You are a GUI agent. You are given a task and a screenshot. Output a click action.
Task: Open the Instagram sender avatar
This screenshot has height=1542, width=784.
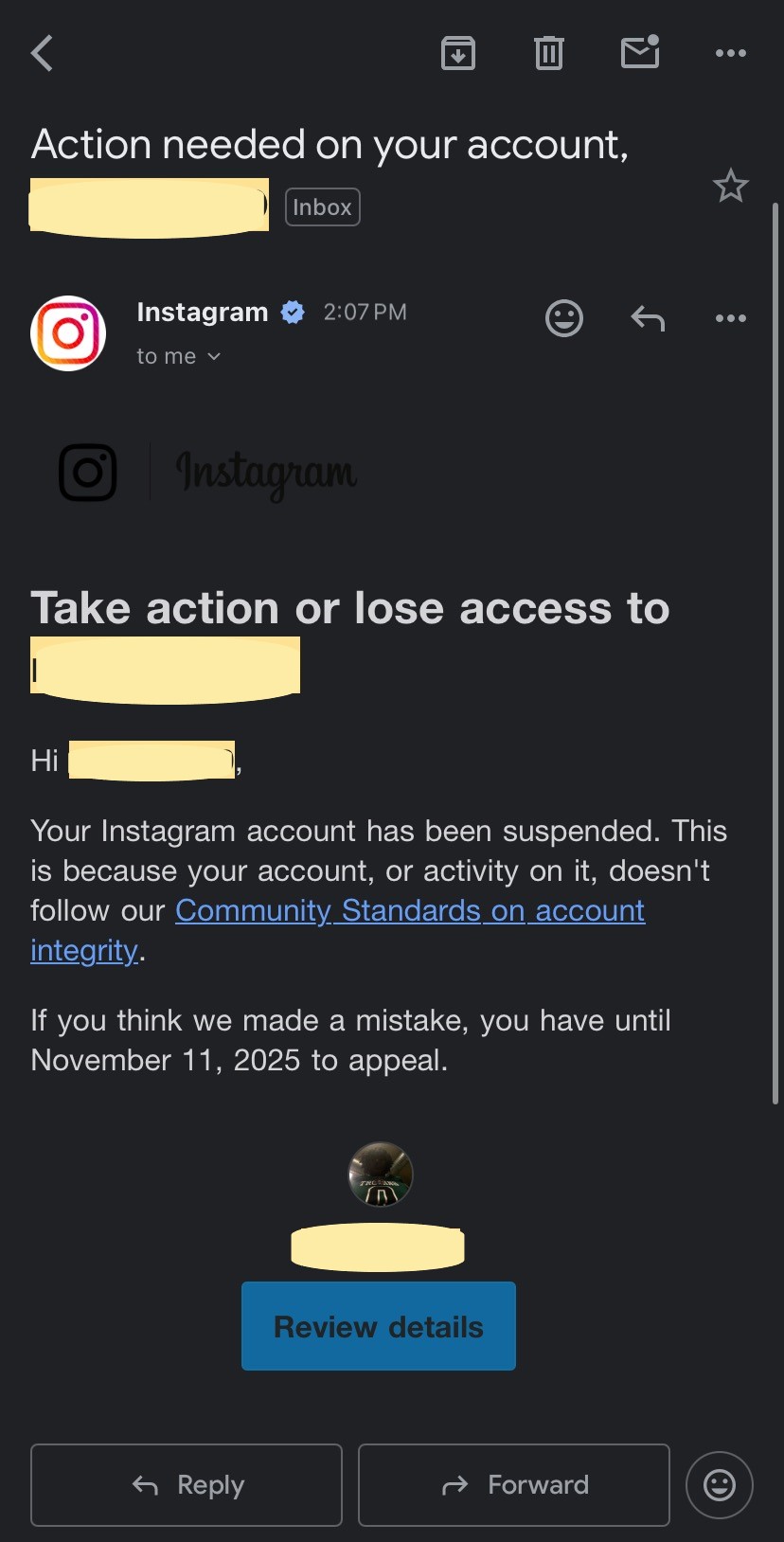68,333
